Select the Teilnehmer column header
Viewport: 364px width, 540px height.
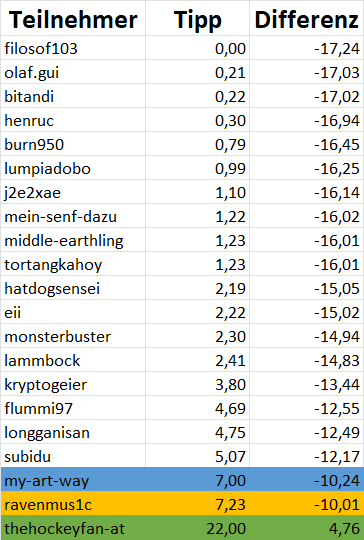(73, 19)
